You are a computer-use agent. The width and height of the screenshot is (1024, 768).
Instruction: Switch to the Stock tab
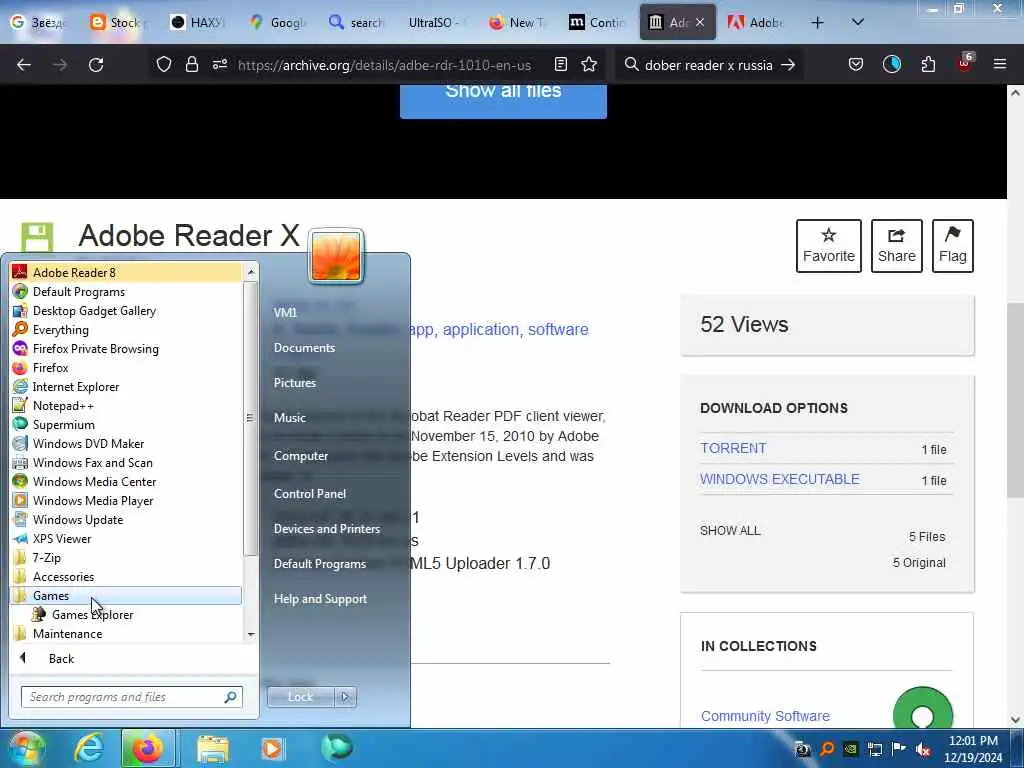coord(119,23)
